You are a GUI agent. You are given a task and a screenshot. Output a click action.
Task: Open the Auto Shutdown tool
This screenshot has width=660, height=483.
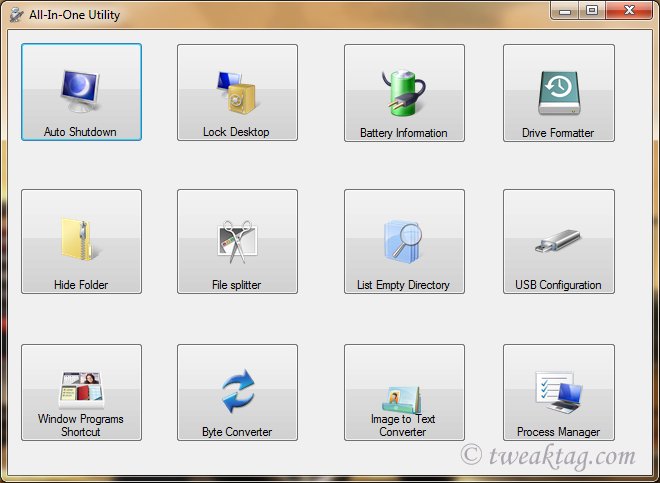pyautogui.click(x=81, y=92)
